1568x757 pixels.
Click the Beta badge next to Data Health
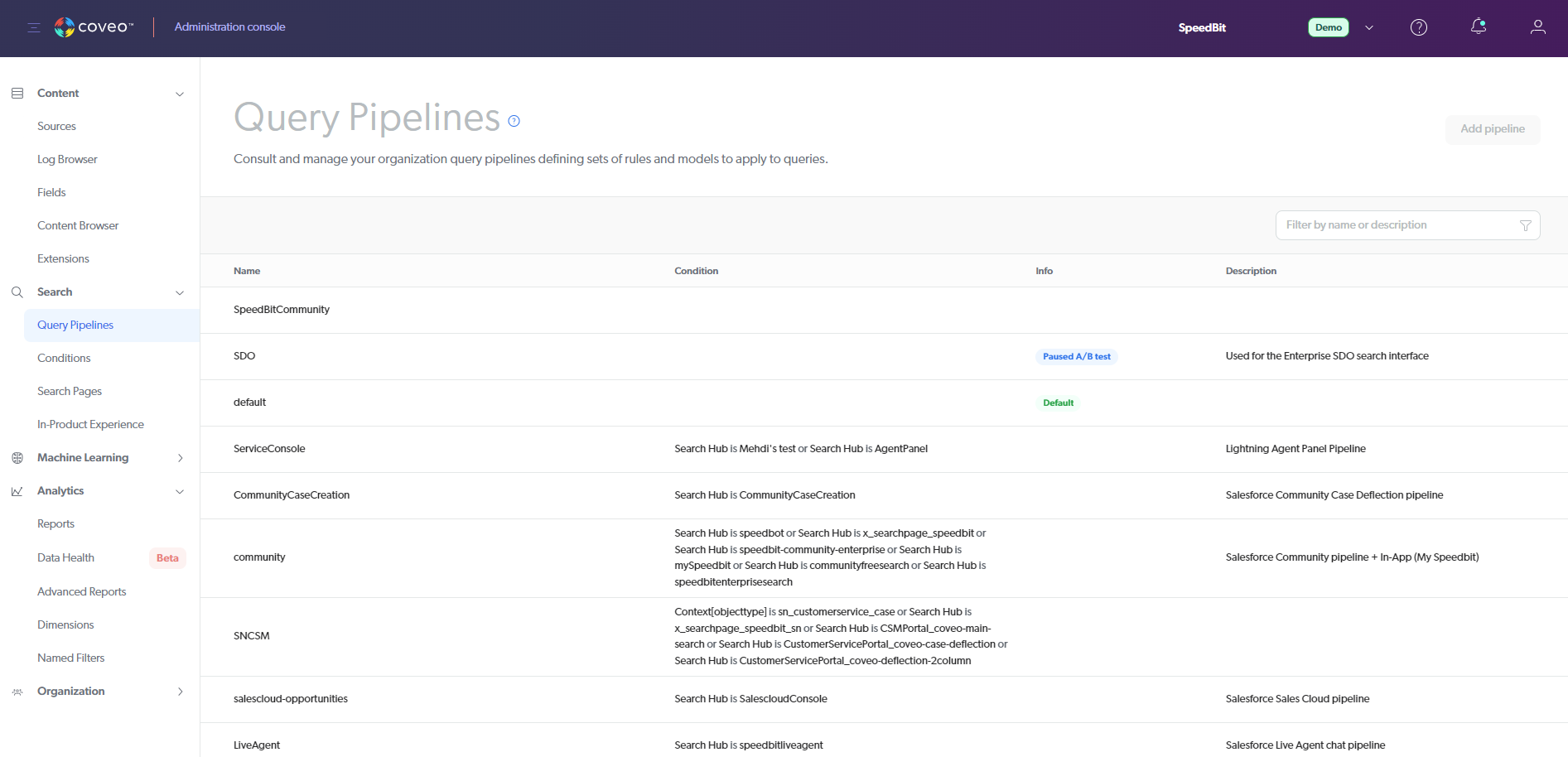coord(166,557)
